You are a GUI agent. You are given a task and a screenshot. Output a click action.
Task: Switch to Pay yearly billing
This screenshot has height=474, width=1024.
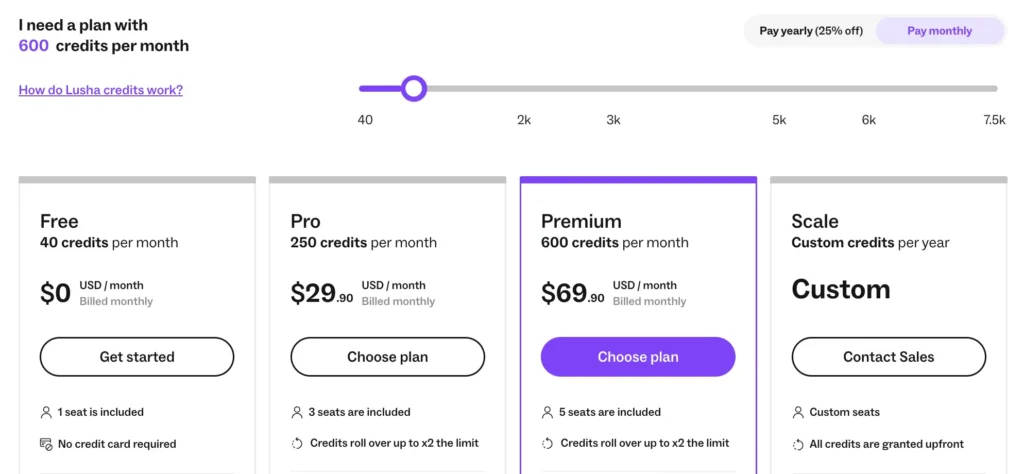(810, 31)
